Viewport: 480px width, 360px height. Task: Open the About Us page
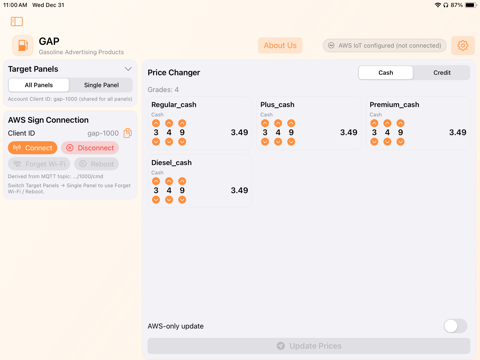pos(280,45)
